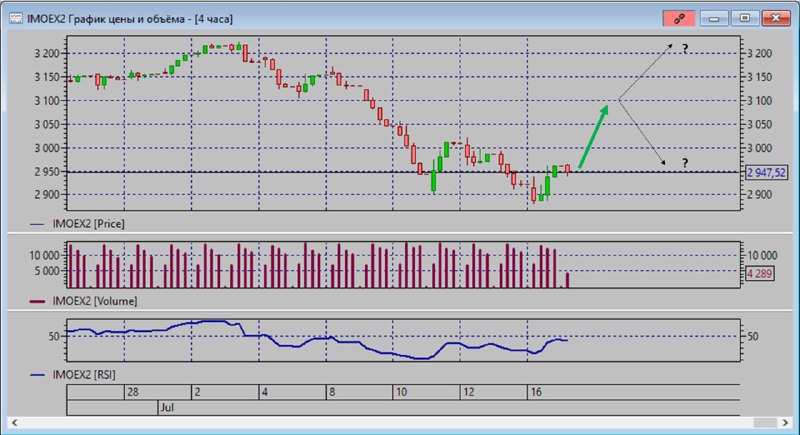The height and width of the screenshot is (435, 800).
Task: Click the left price axis label 3 100
Action: (47, 101)
